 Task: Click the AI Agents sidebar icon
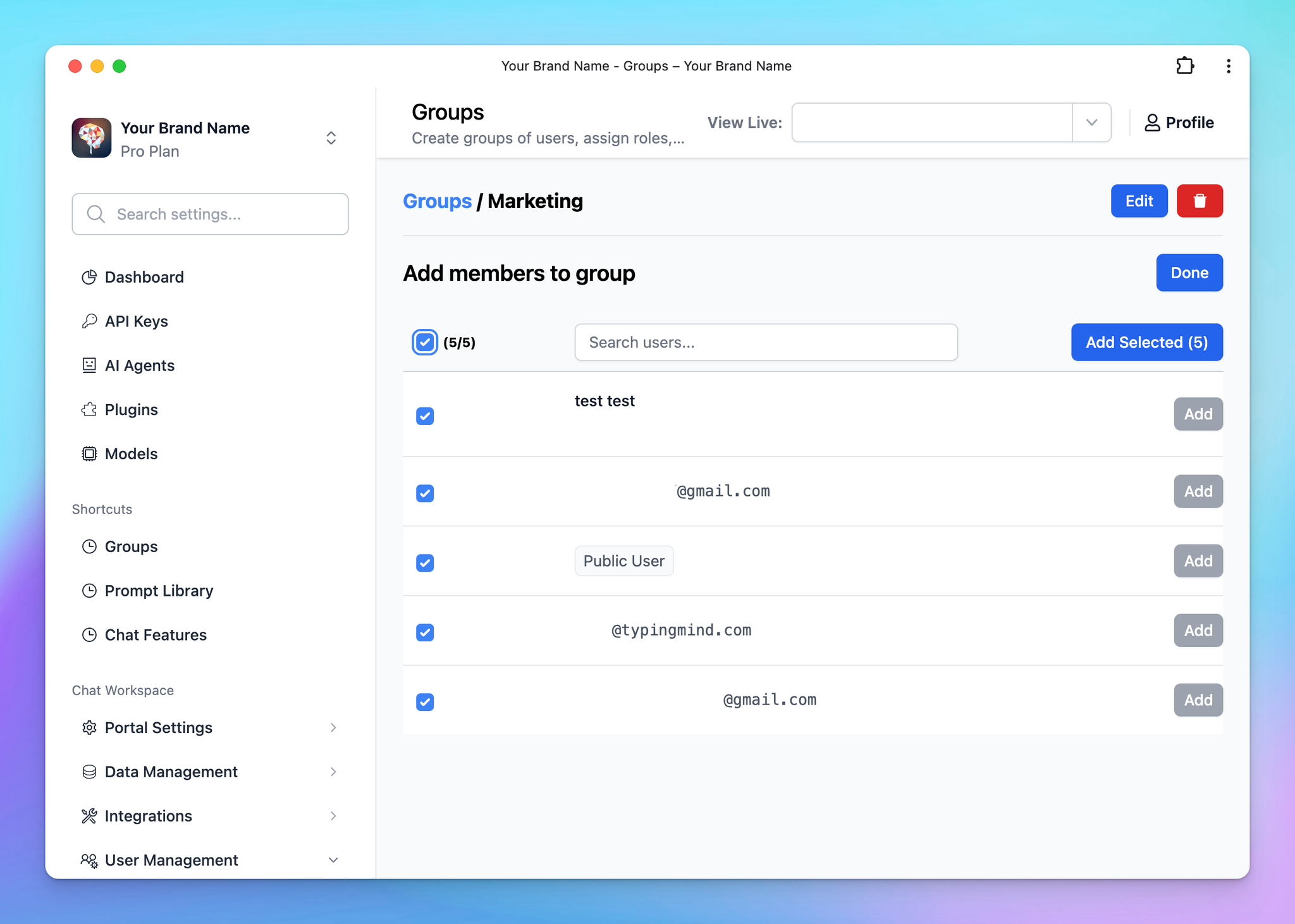(89, 366)
